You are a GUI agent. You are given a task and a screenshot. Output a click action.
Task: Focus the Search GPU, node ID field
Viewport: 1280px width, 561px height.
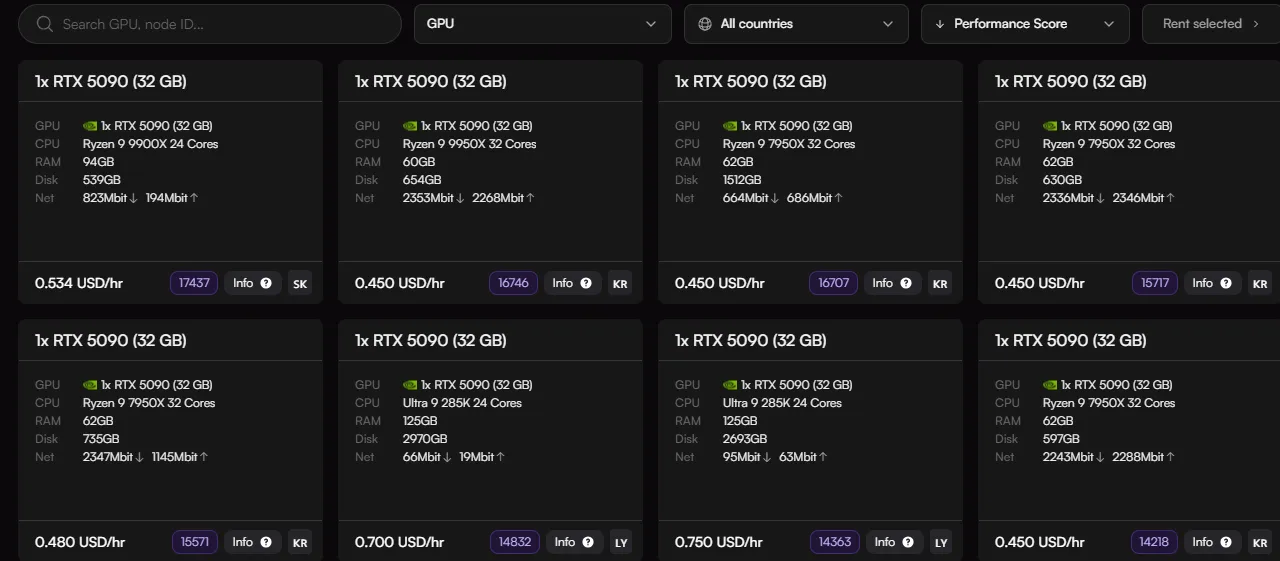click(x=210, y=24)
